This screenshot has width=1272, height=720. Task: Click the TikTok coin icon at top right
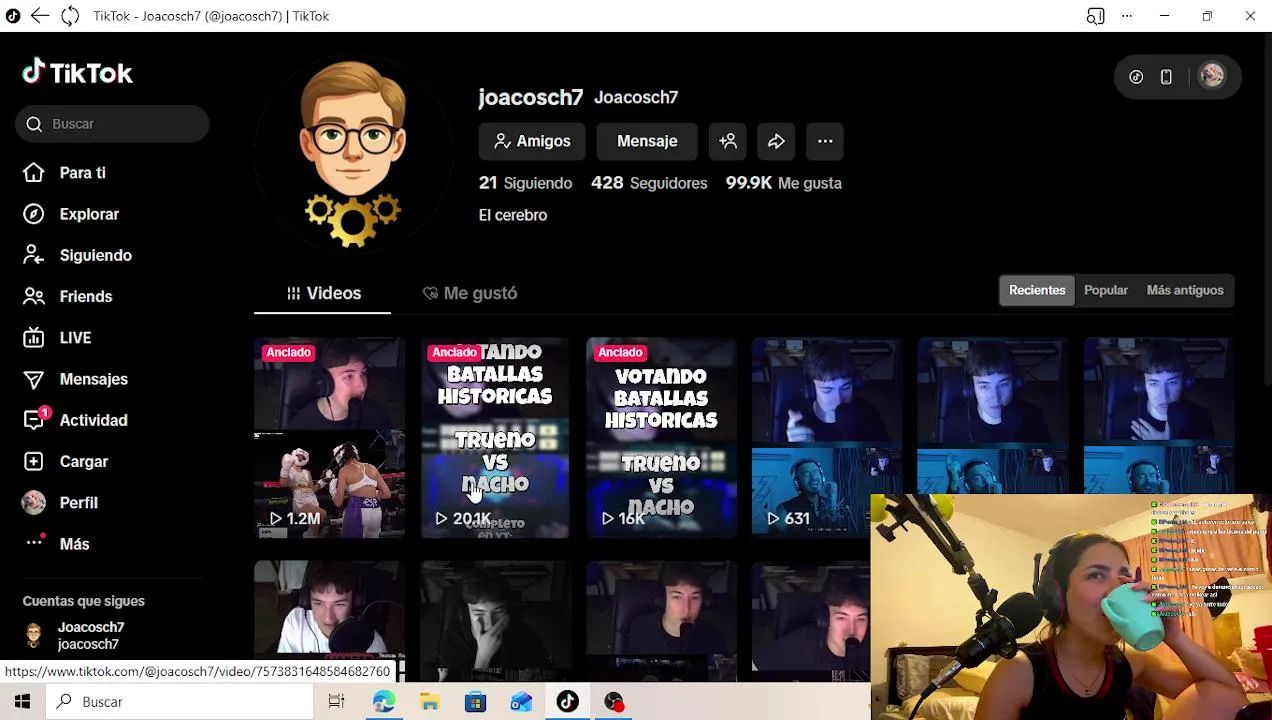(1136, 77)
